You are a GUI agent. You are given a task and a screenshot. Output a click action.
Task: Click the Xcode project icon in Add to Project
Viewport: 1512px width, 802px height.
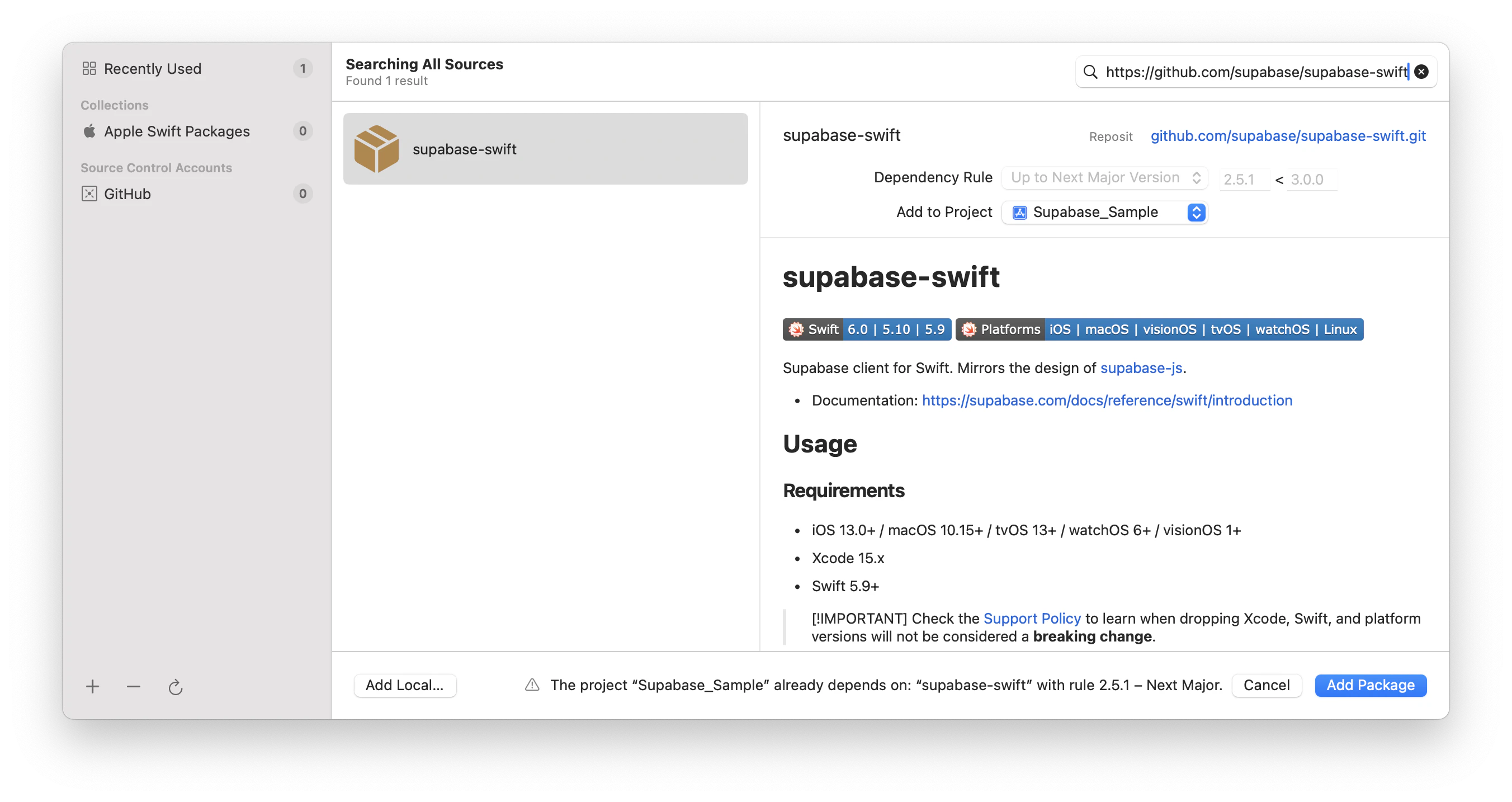tap(1019, 213)
